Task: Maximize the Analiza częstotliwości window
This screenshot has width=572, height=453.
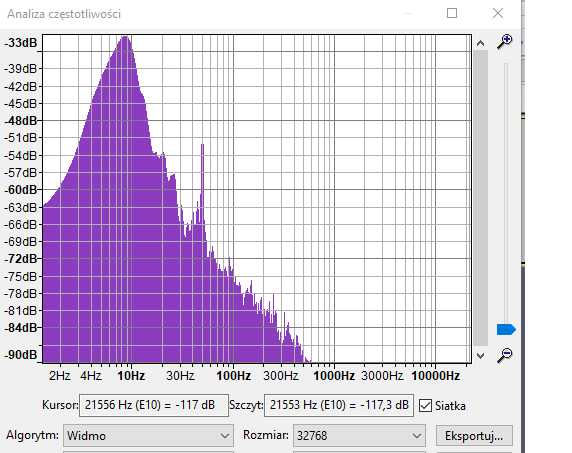Action: 452,13
